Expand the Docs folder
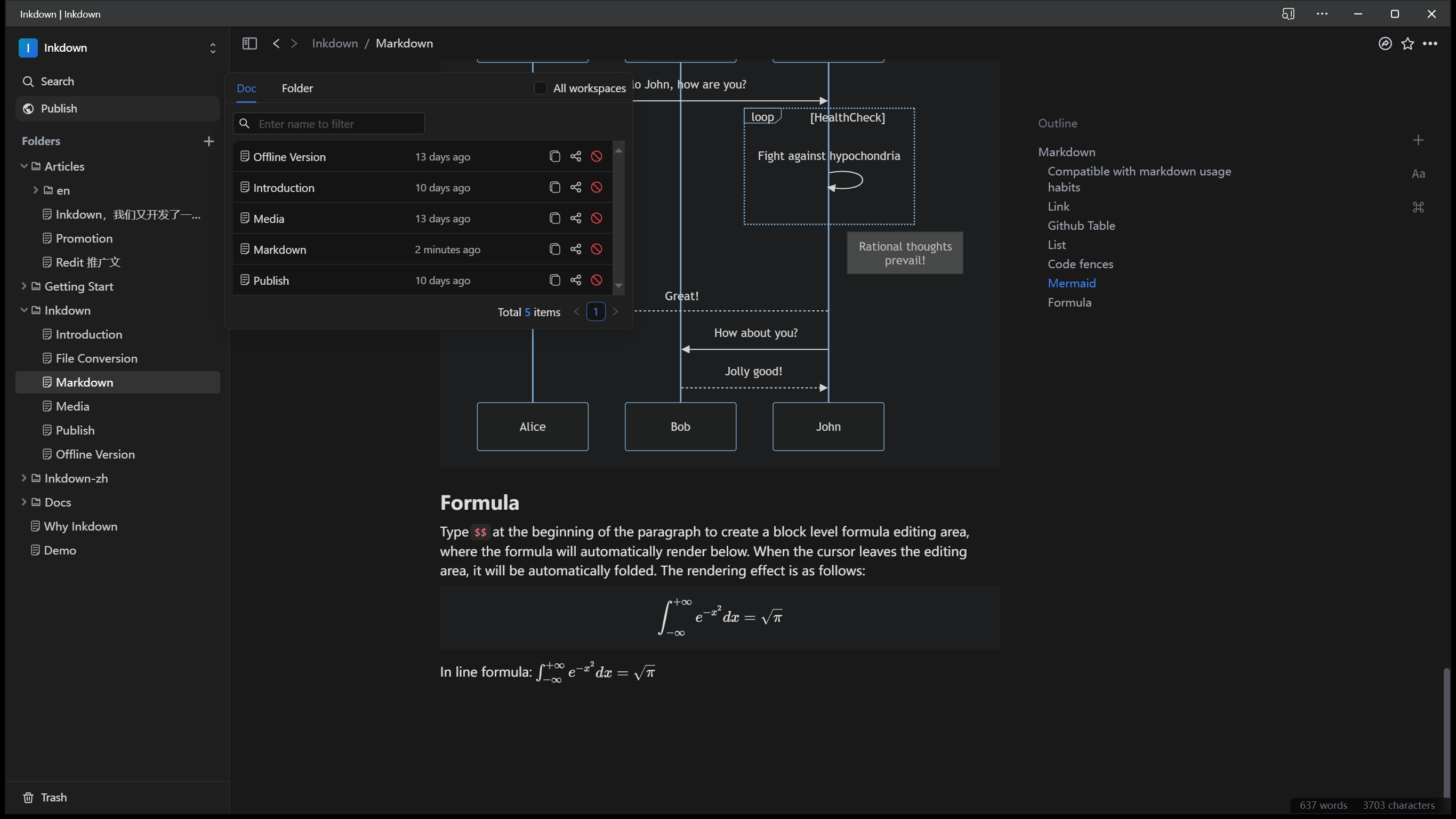Screen dimensions: 1456x819 coord(24,502)
